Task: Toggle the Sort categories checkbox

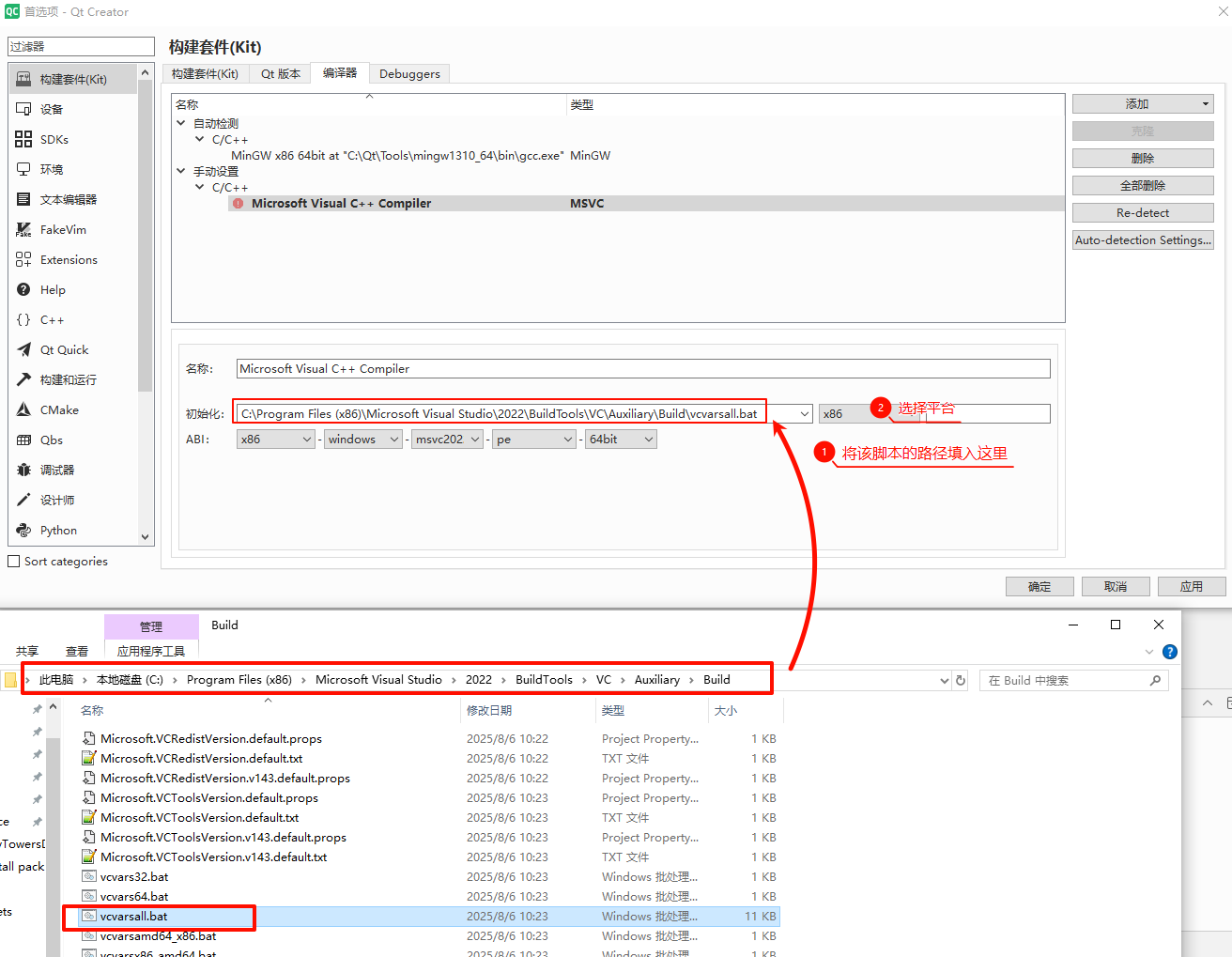Action: (x=14, y=561)
